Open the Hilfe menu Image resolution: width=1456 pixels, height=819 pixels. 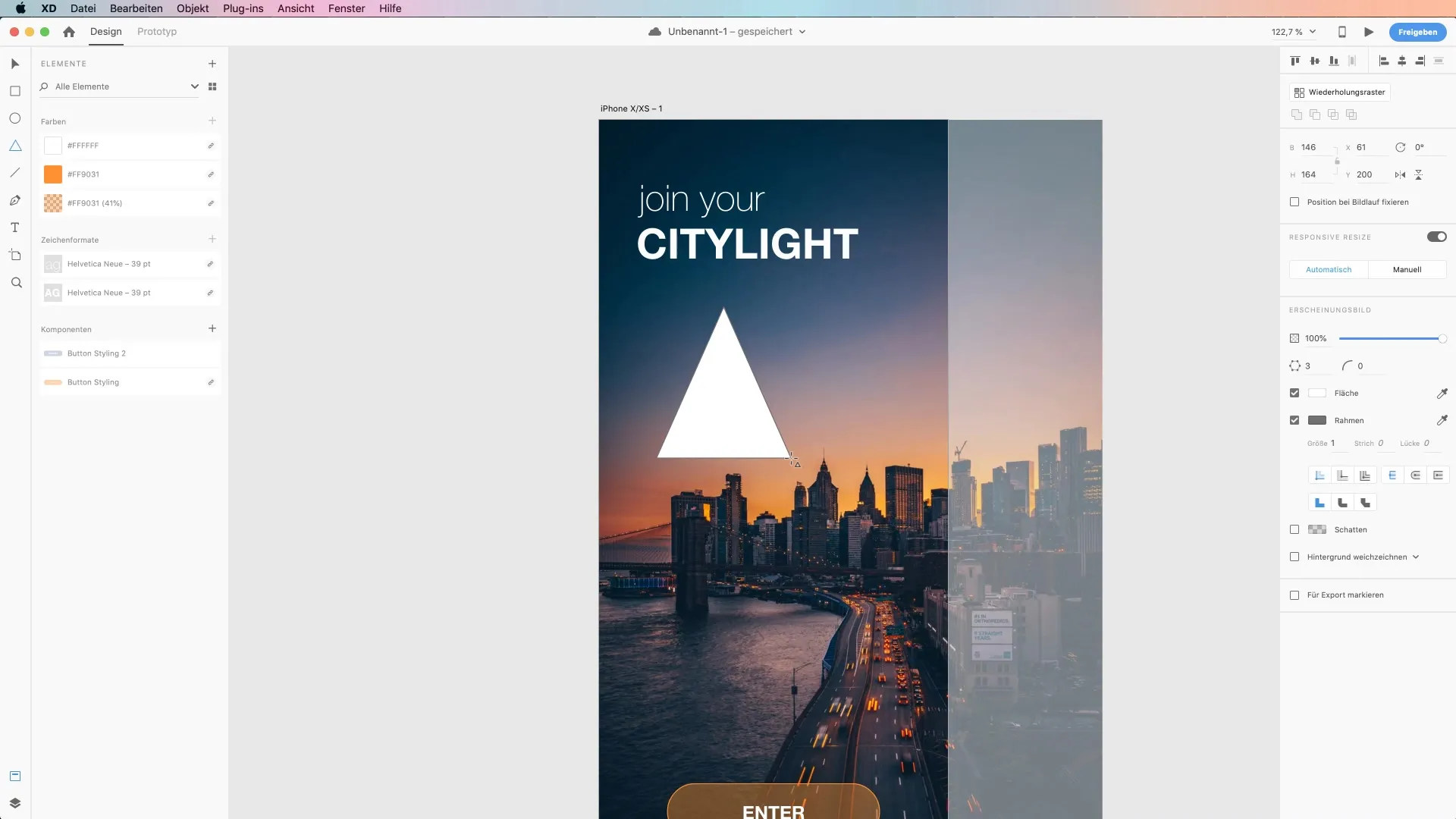tap(391, 8)
